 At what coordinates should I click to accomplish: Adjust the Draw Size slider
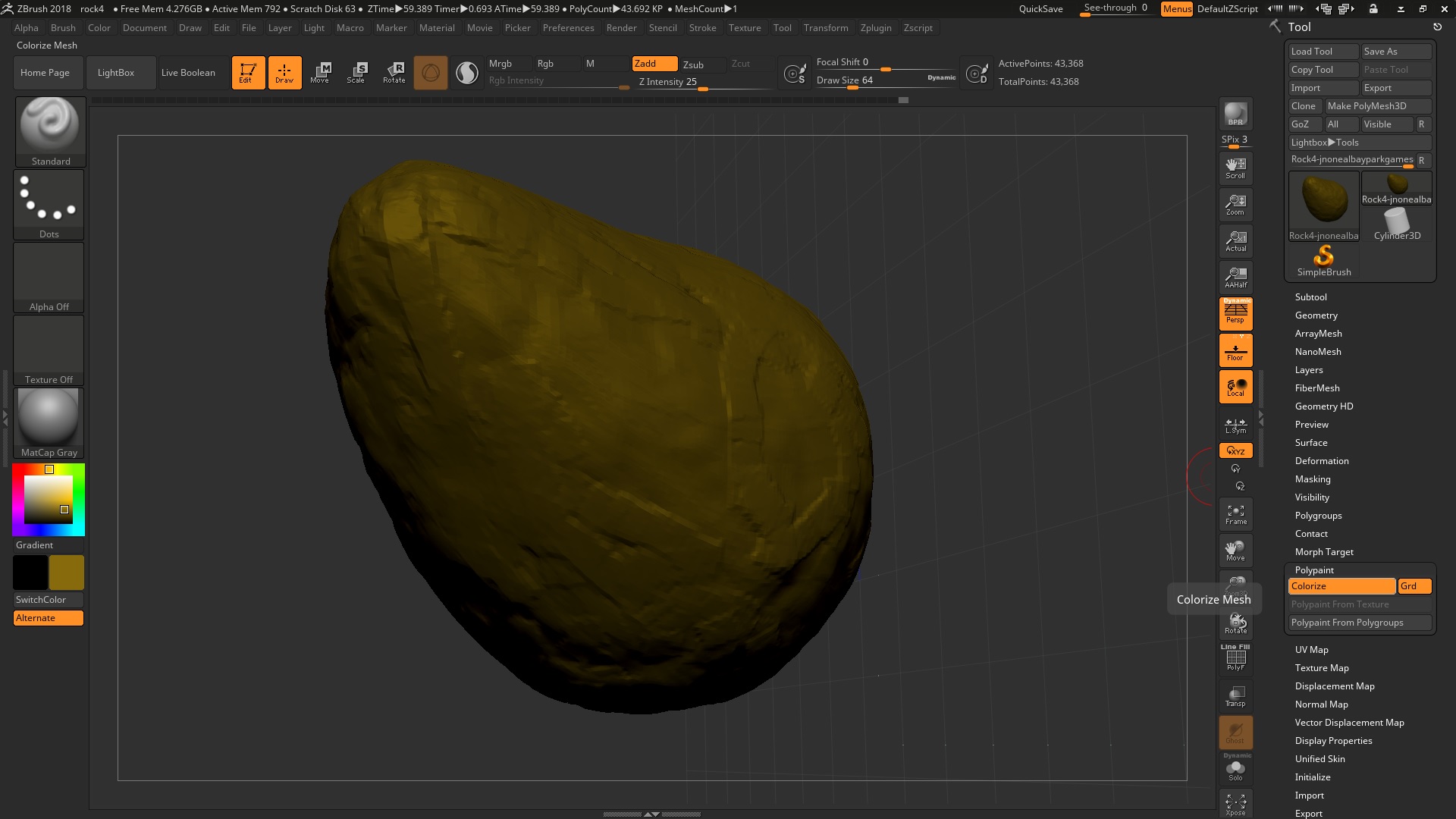click(886, 81)
